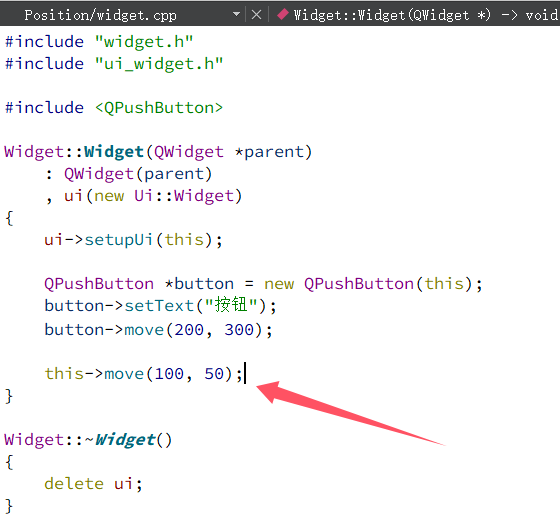Click the 50 argument in this->move

pyautogui.click(x=214, y=374)
